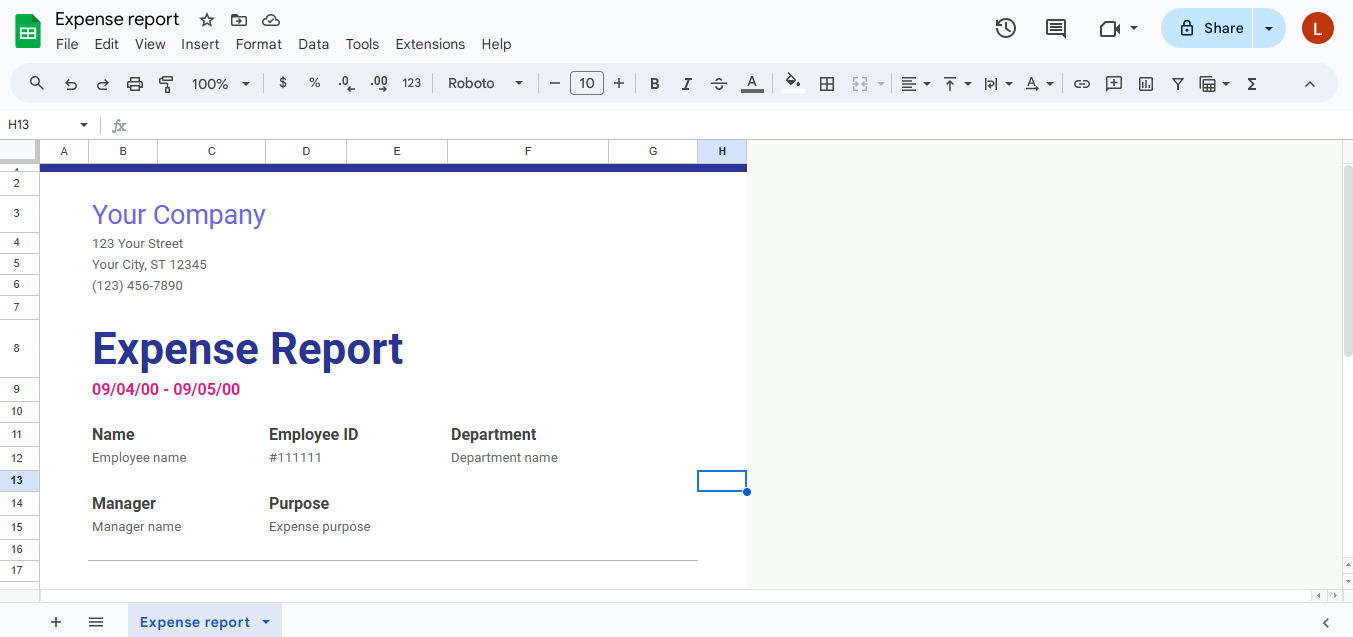This screenshot has width=1353, height=637.
Task: Decrease decimal places
Action: (346, 83)
